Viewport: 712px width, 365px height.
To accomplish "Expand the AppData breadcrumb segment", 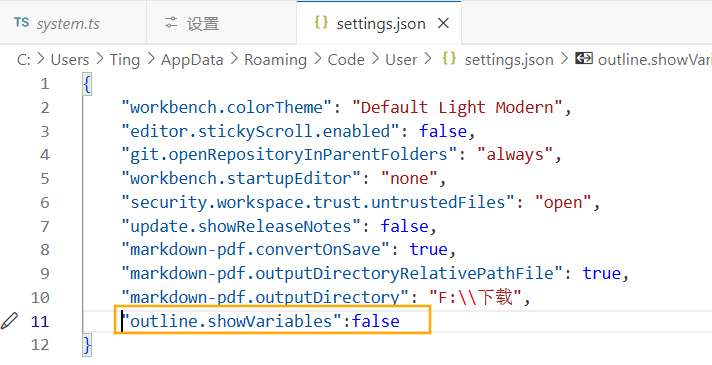I will tap(192, 59).
